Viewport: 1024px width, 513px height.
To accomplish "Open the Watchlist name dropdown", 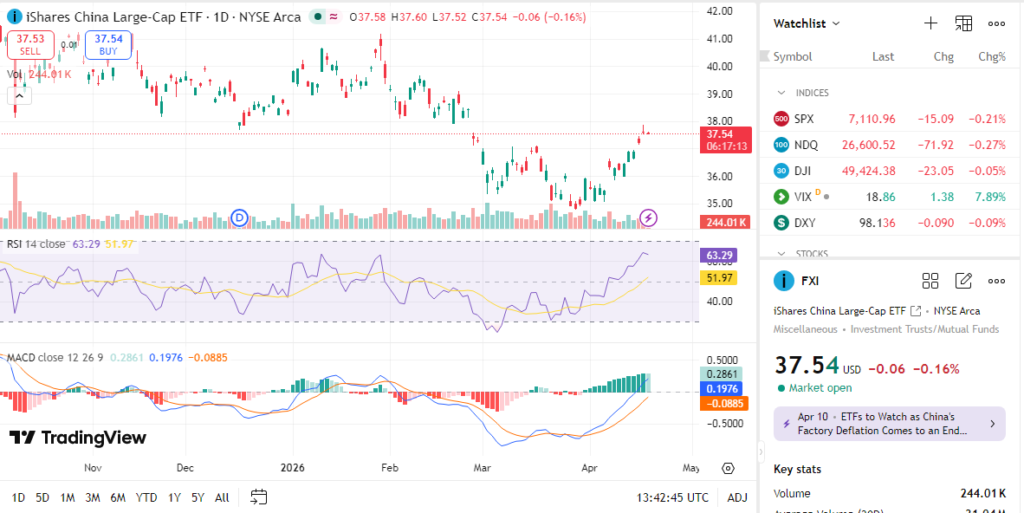I will pos(807,23).
